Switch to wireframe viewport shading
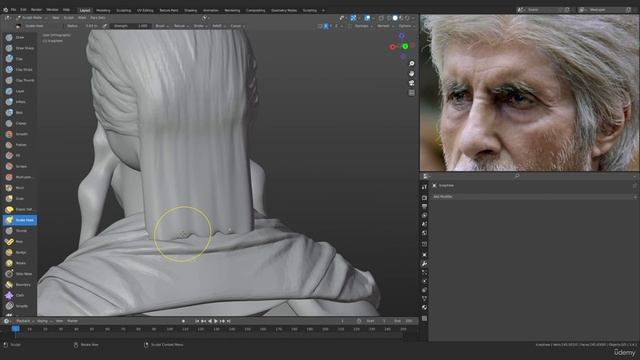The height and width of the screenshot is (360, 640). click(389, 18)
